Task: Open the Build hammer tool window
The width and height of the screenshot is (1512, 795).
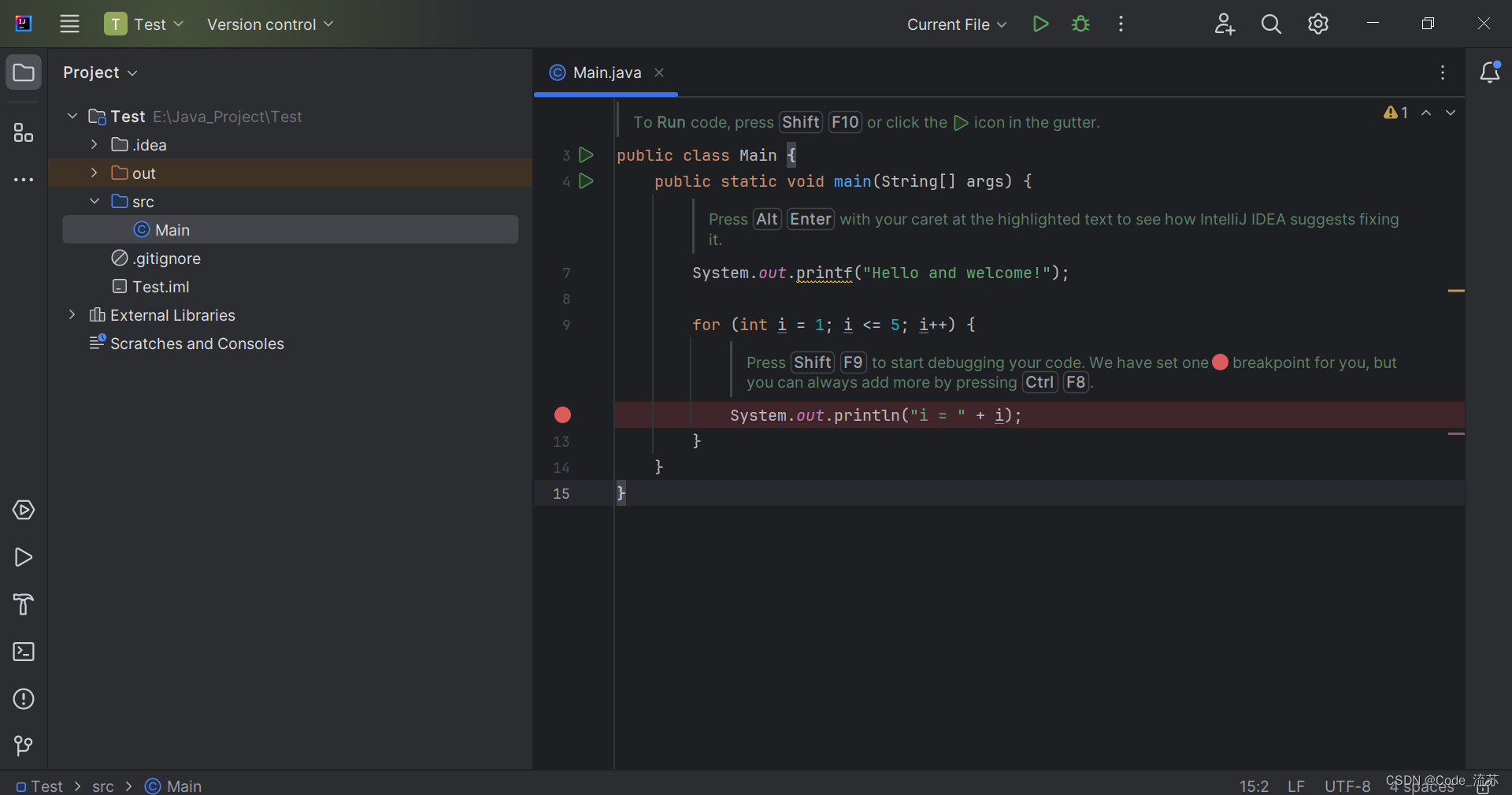Action: coord(24,604)
